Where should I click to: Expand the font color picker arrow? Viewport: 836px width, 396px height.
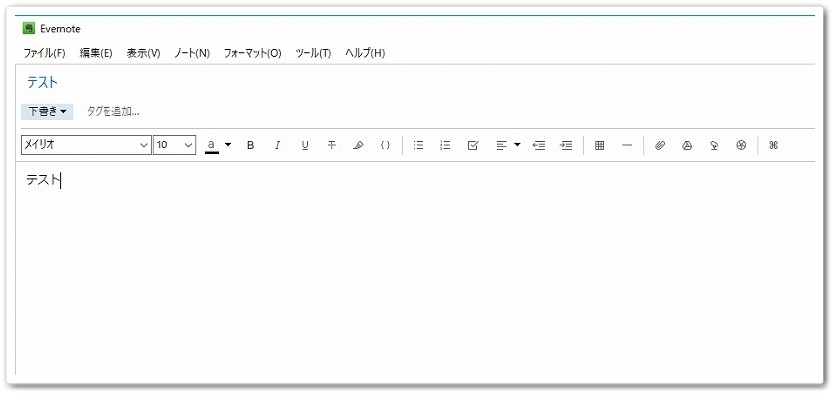tap(228, 144)
